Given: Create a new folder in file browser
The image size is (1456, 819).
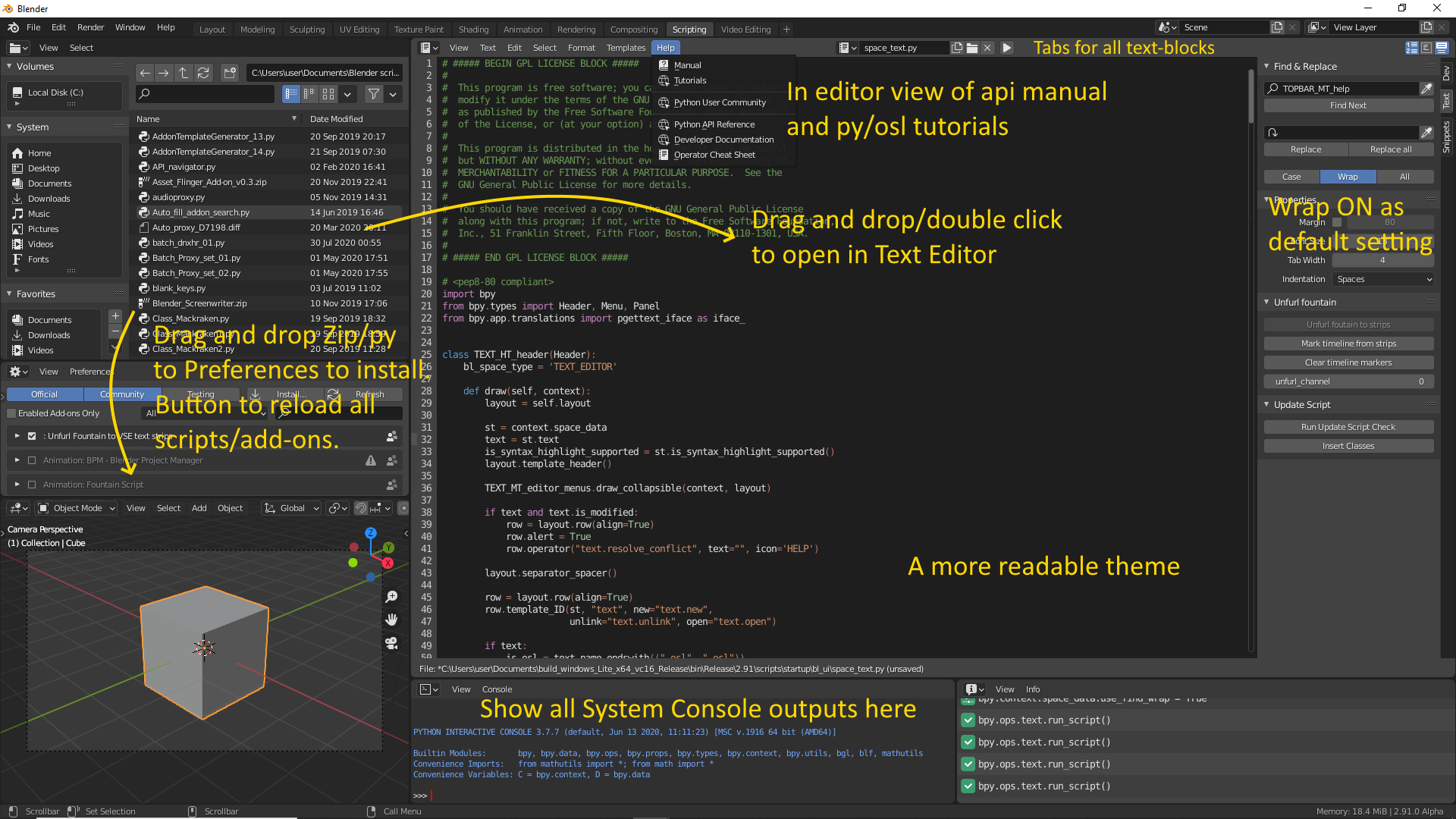Looking at the screenshot, I should coord(230,73).
